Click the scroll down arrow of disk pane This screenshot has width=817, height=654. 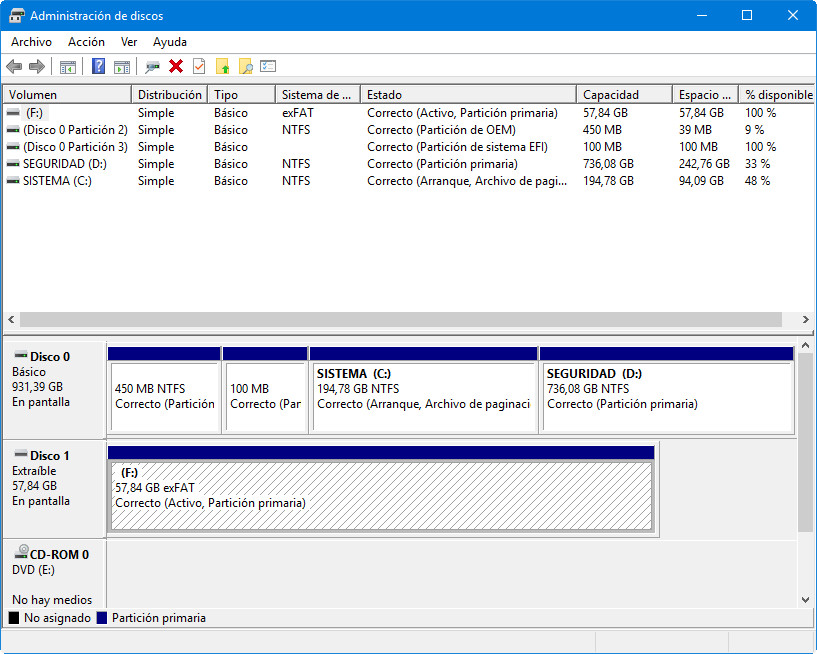click(806, 600)
